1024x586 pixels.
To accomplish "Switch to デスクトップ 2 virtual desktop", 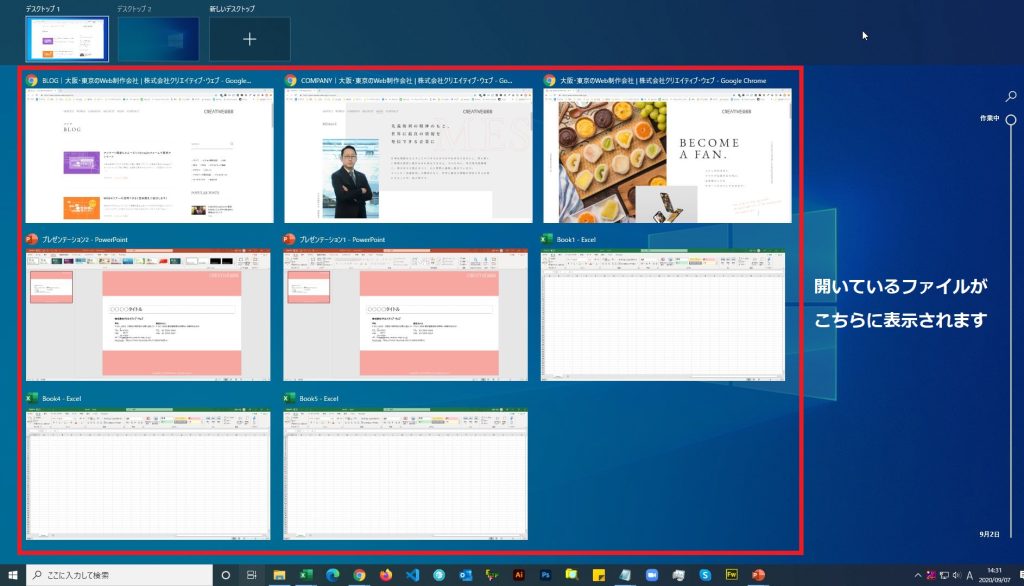I will 158,39.
